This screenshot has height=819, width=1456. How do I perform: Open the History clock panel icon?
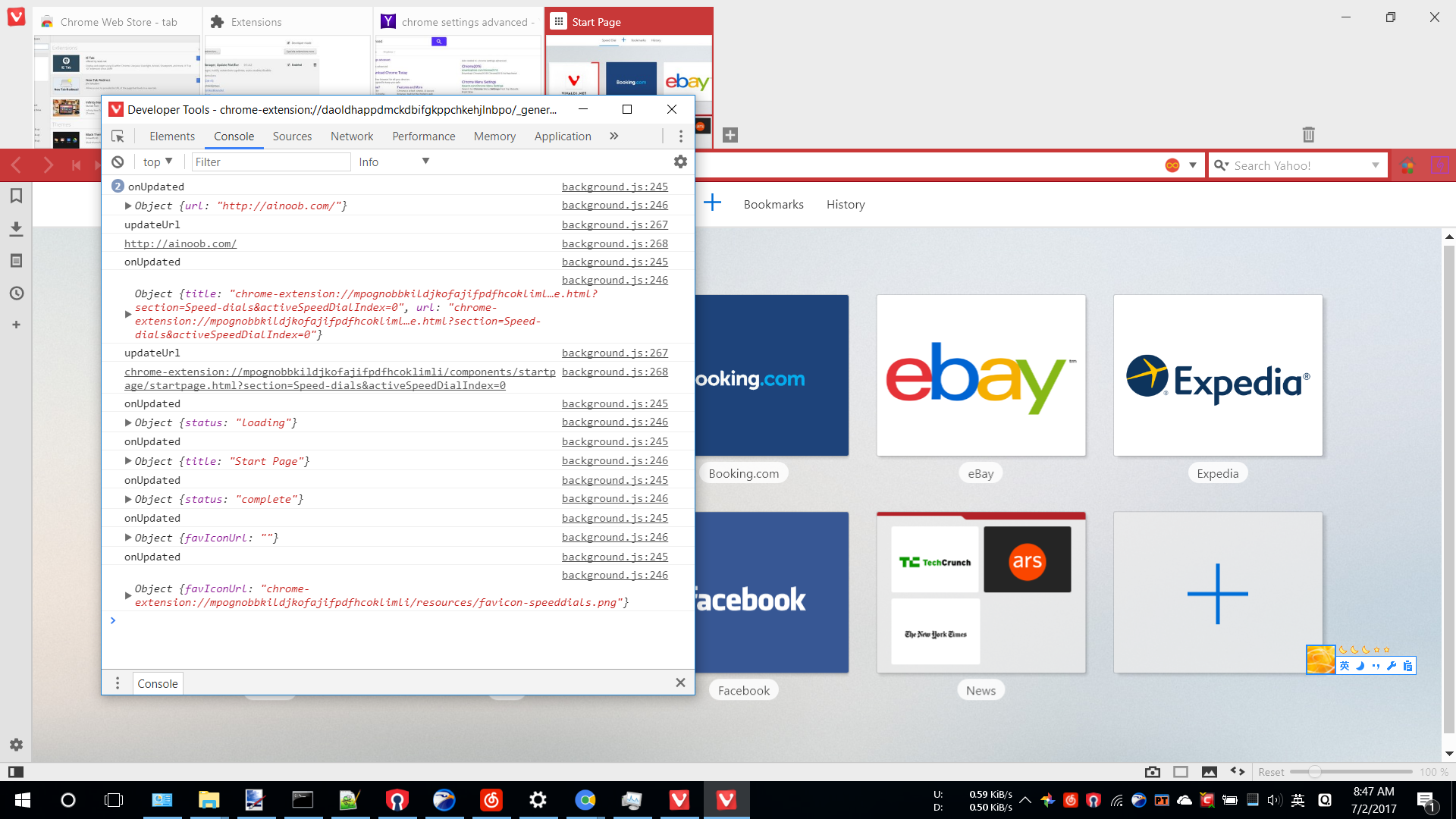click(16, 293)
